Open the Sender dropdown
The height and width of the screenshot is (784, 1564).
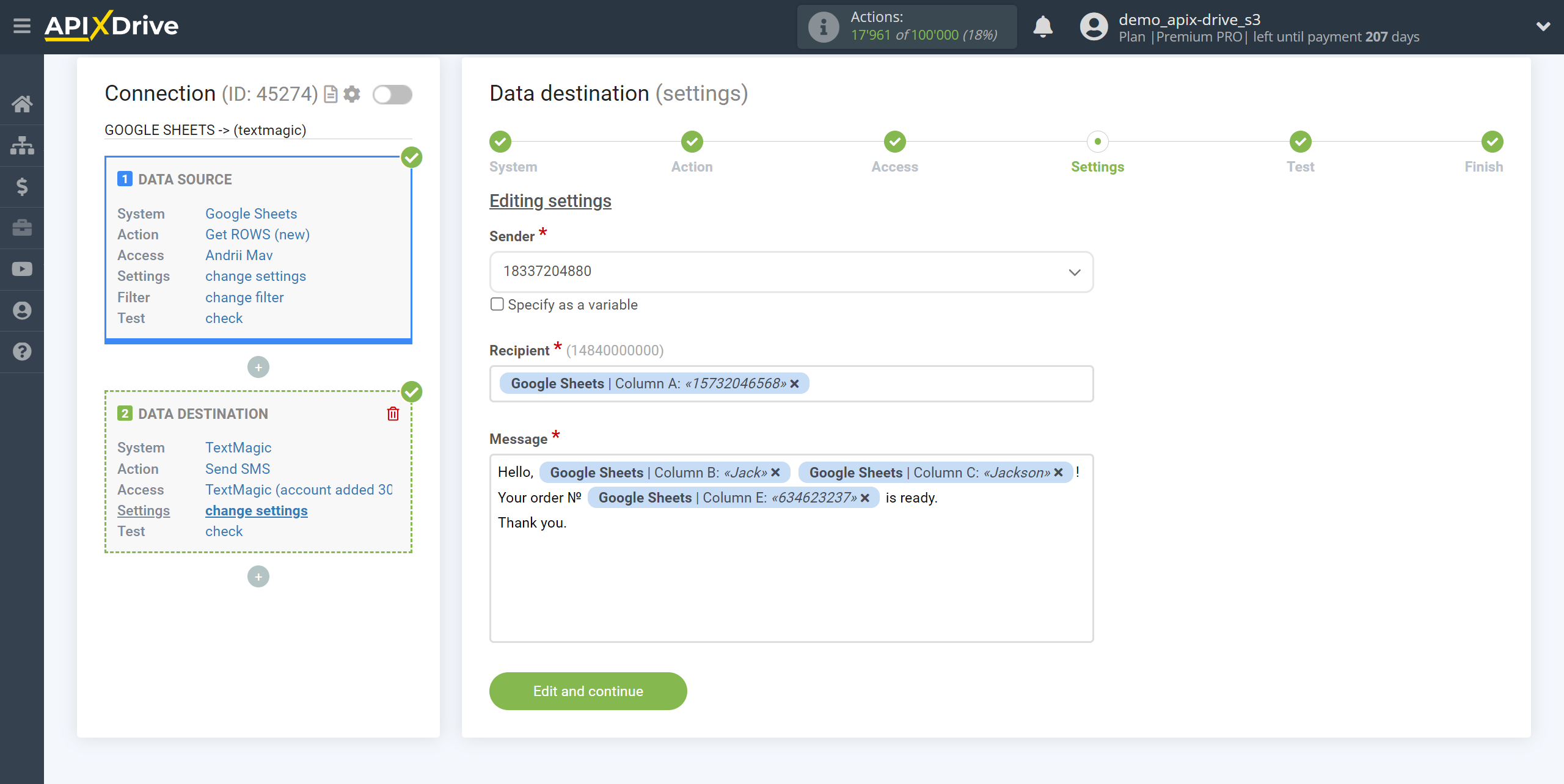(791, 272)
